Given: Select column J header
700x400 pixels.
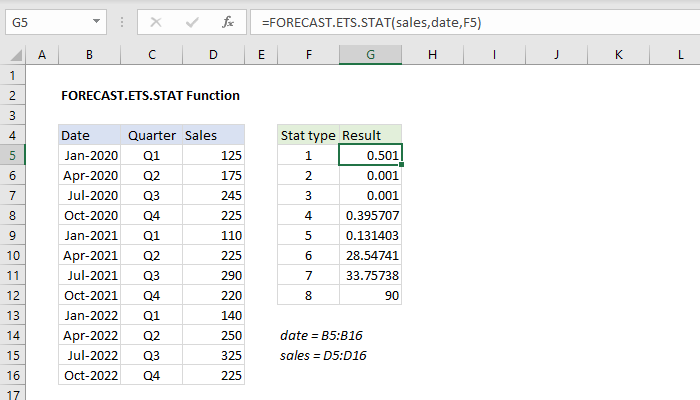Looking at the screenshot, I should [x=556, y=55].
